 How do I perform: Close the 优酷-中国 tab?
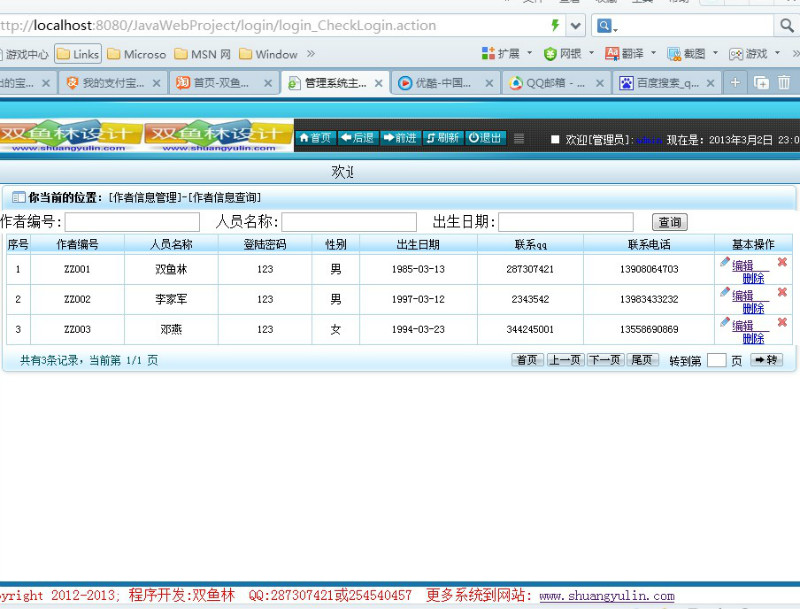click(489, 83)
